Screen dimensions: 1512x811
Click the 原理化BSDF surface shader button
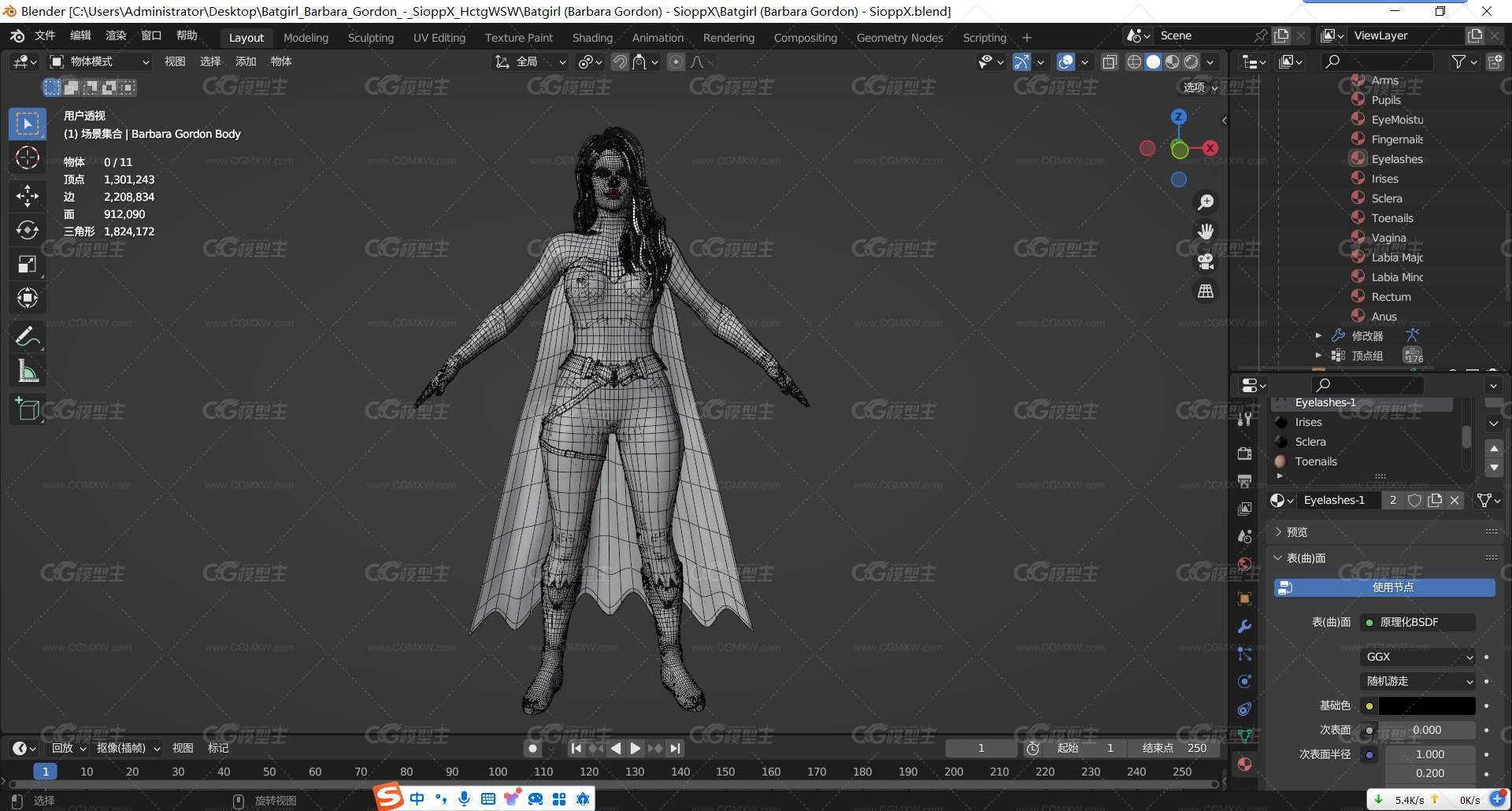pyautogui.click(x=1418, y=622)
